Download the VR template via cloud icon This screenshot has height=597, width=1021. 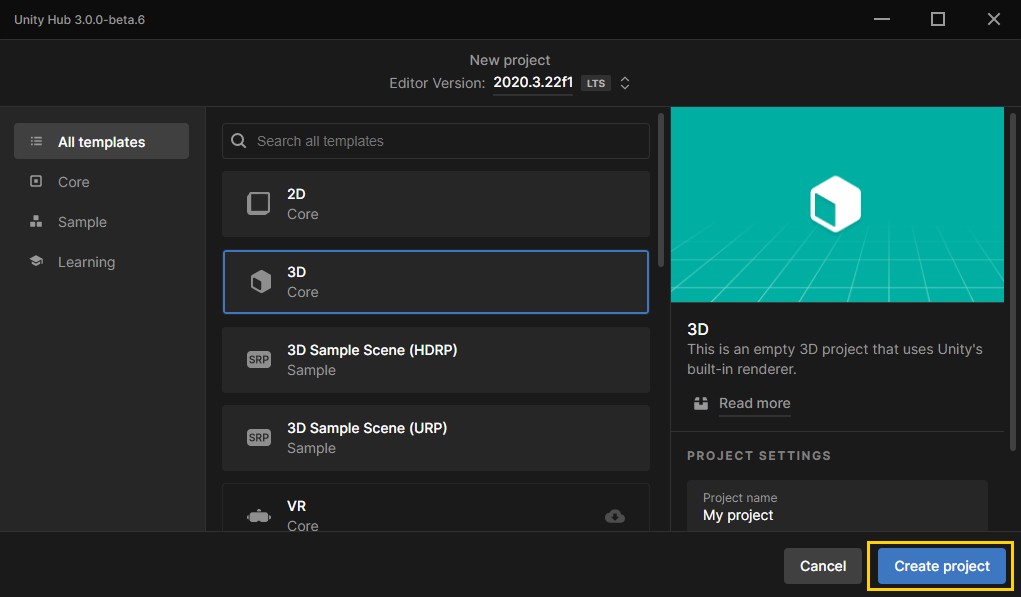(x=615, y=516)
